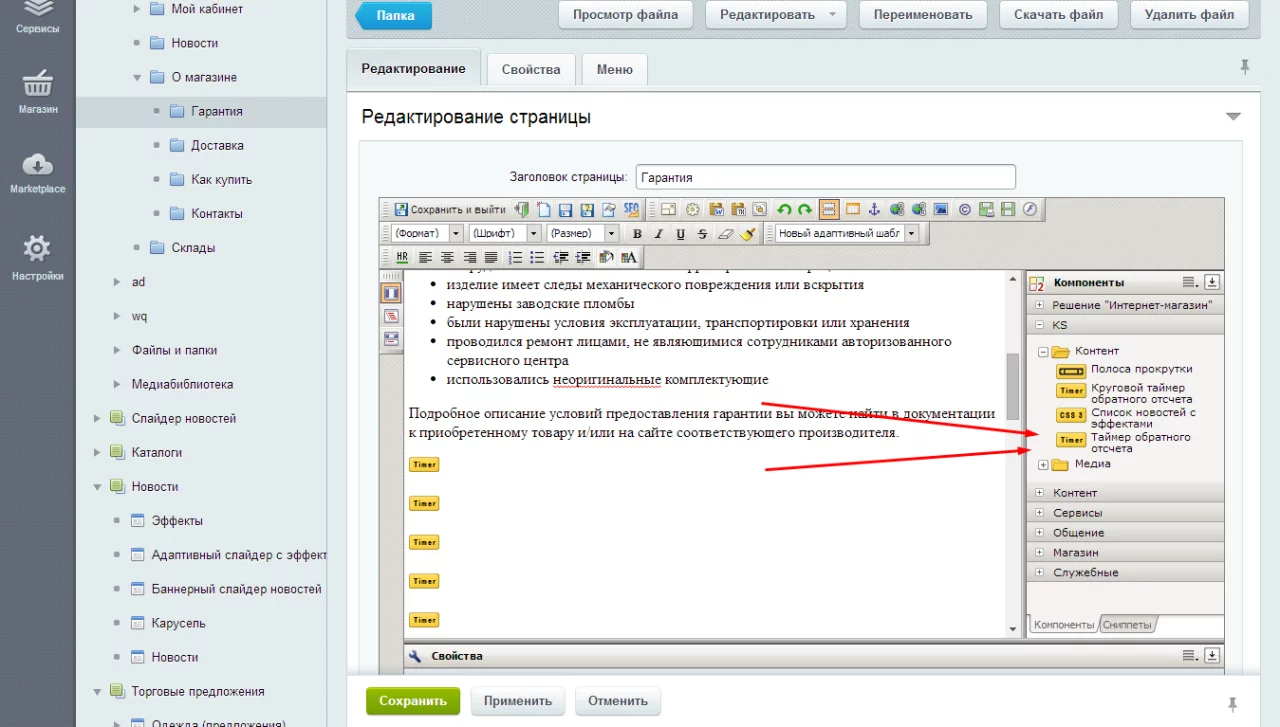
Task: Toggle Underline formatting
Action: pyautogui.click(x=680, y=234)
